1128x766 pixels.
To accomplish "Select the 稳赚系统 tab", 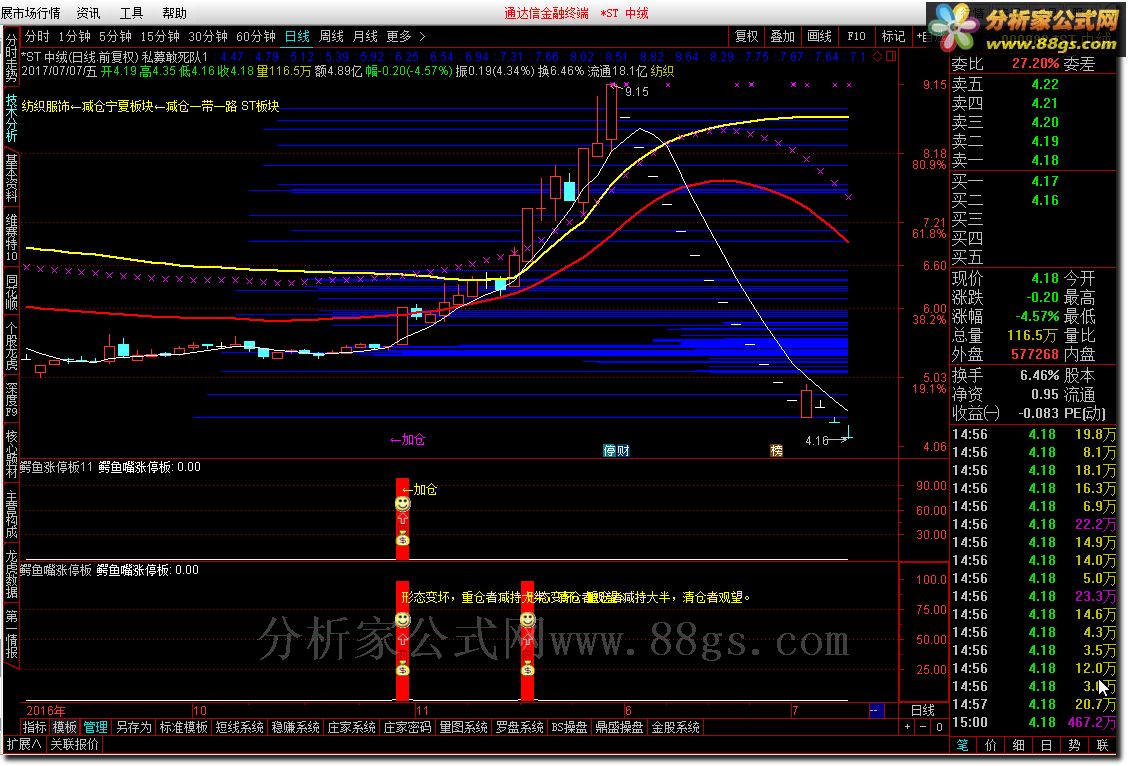I will pyautogui.click(x=296, y=727).
